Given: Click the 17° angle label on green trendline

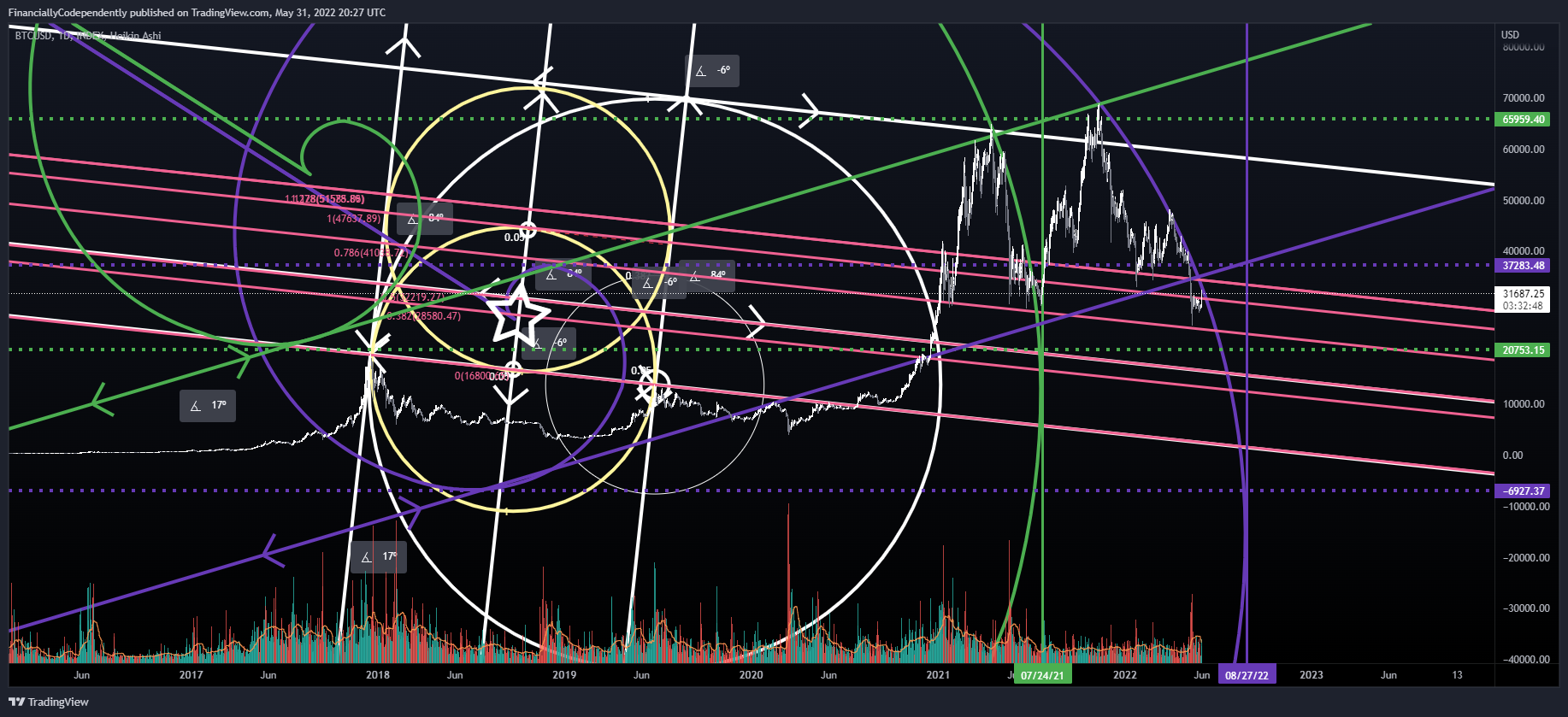Looking at the screenshot, I should [208, 405].
